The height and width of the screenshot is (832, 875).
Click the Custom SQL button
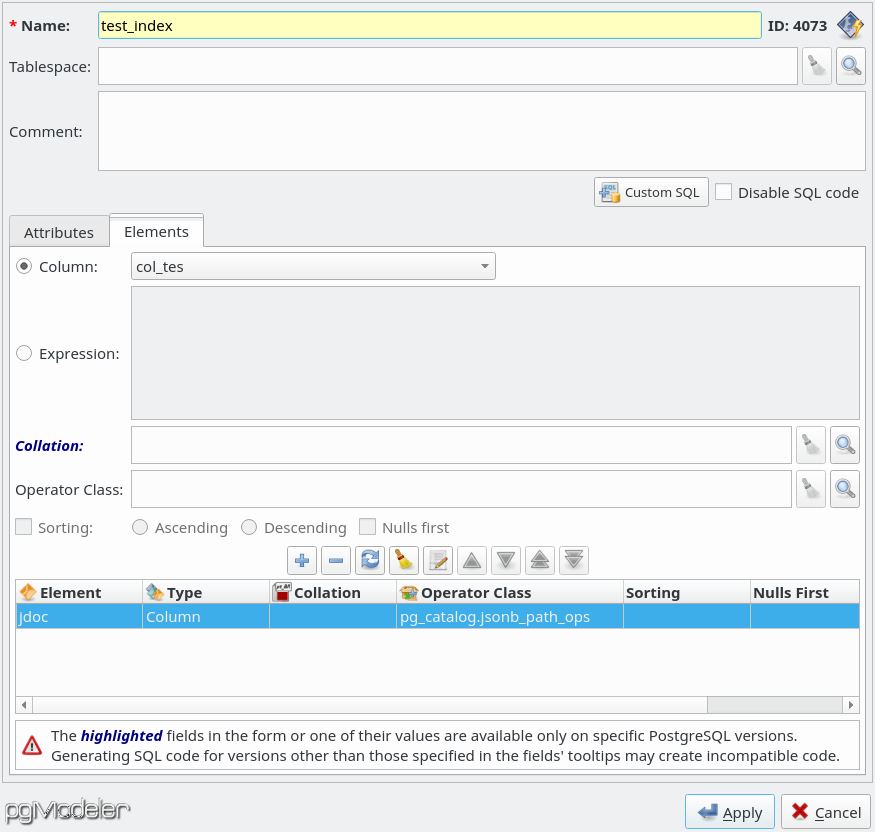click(651, 192)
